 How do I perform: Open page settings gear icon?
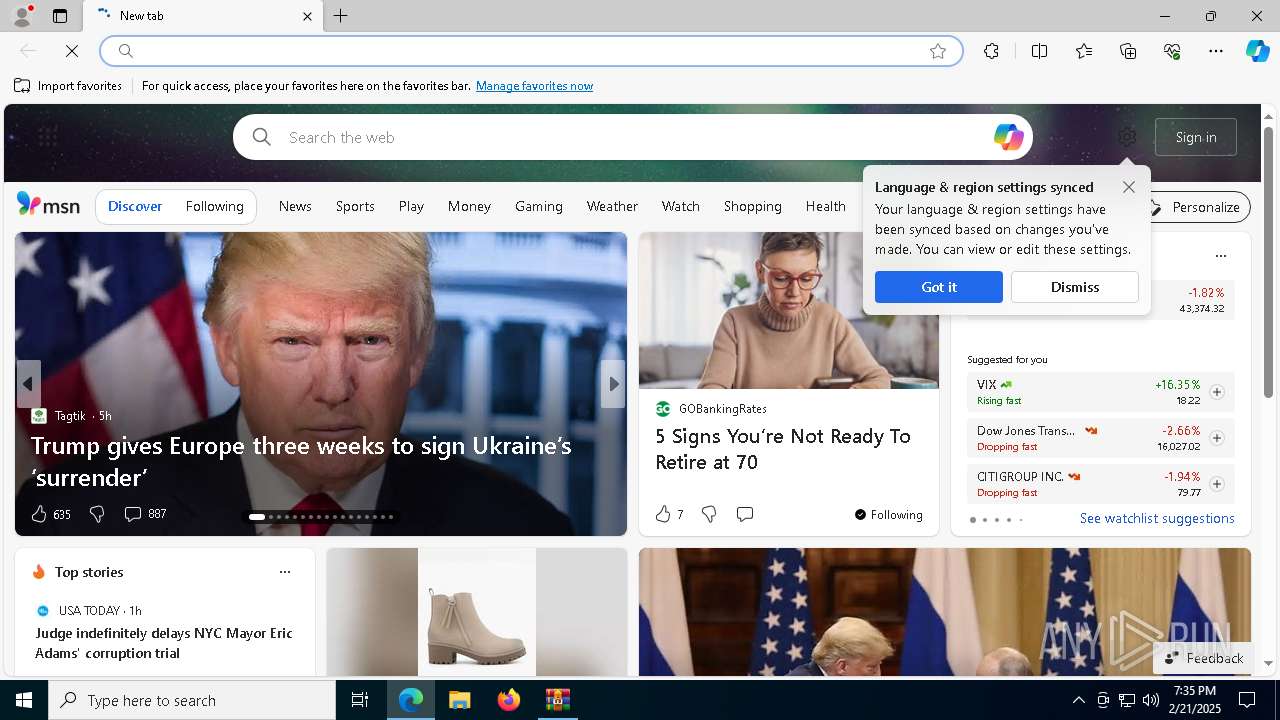click(x=1127, y=137)
